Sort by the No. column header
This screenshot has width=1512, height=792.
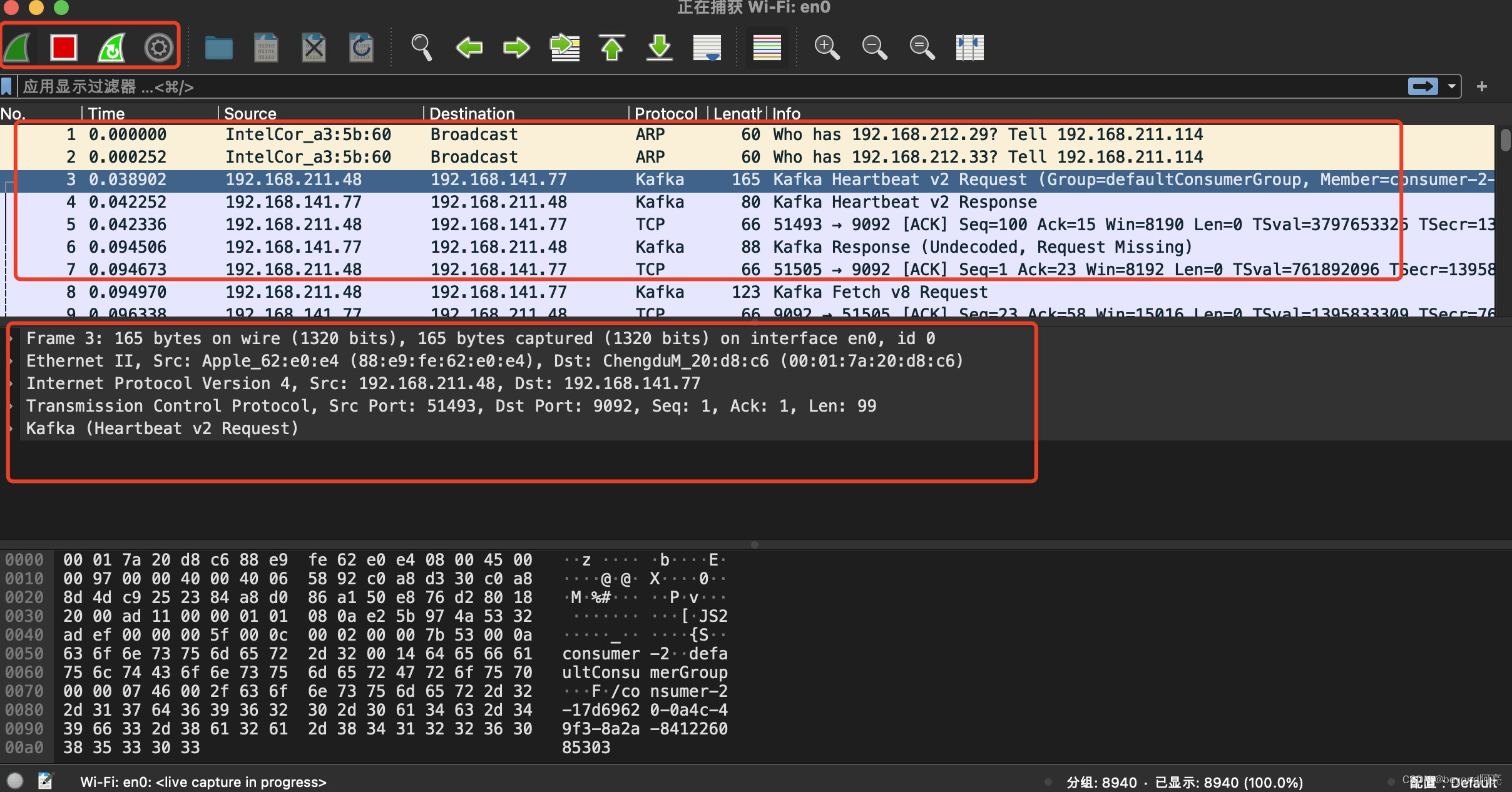click(x=40, y=114)
